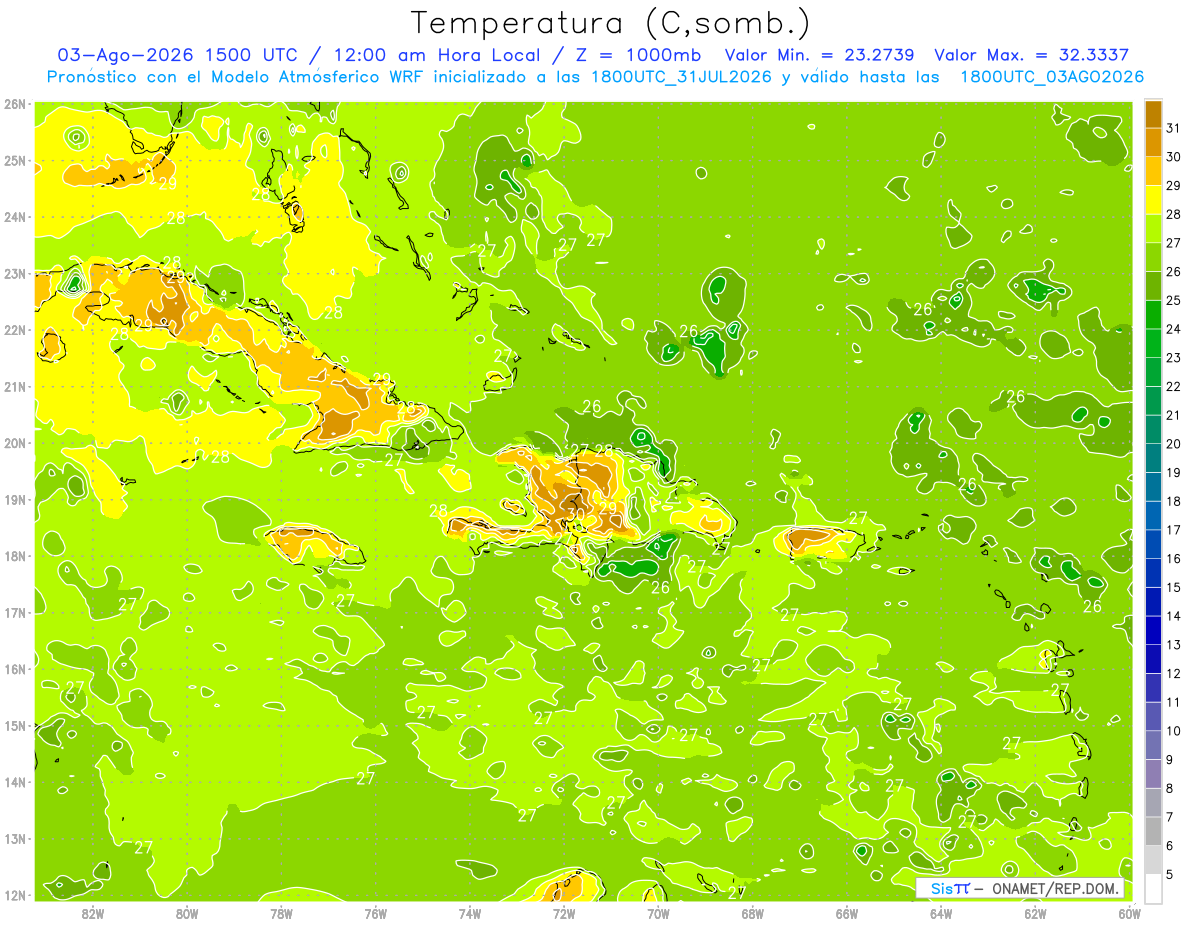This screenshot has width=1200, height=927.
Task: Click the 13N latitude axis label
Action: (14, 839)
